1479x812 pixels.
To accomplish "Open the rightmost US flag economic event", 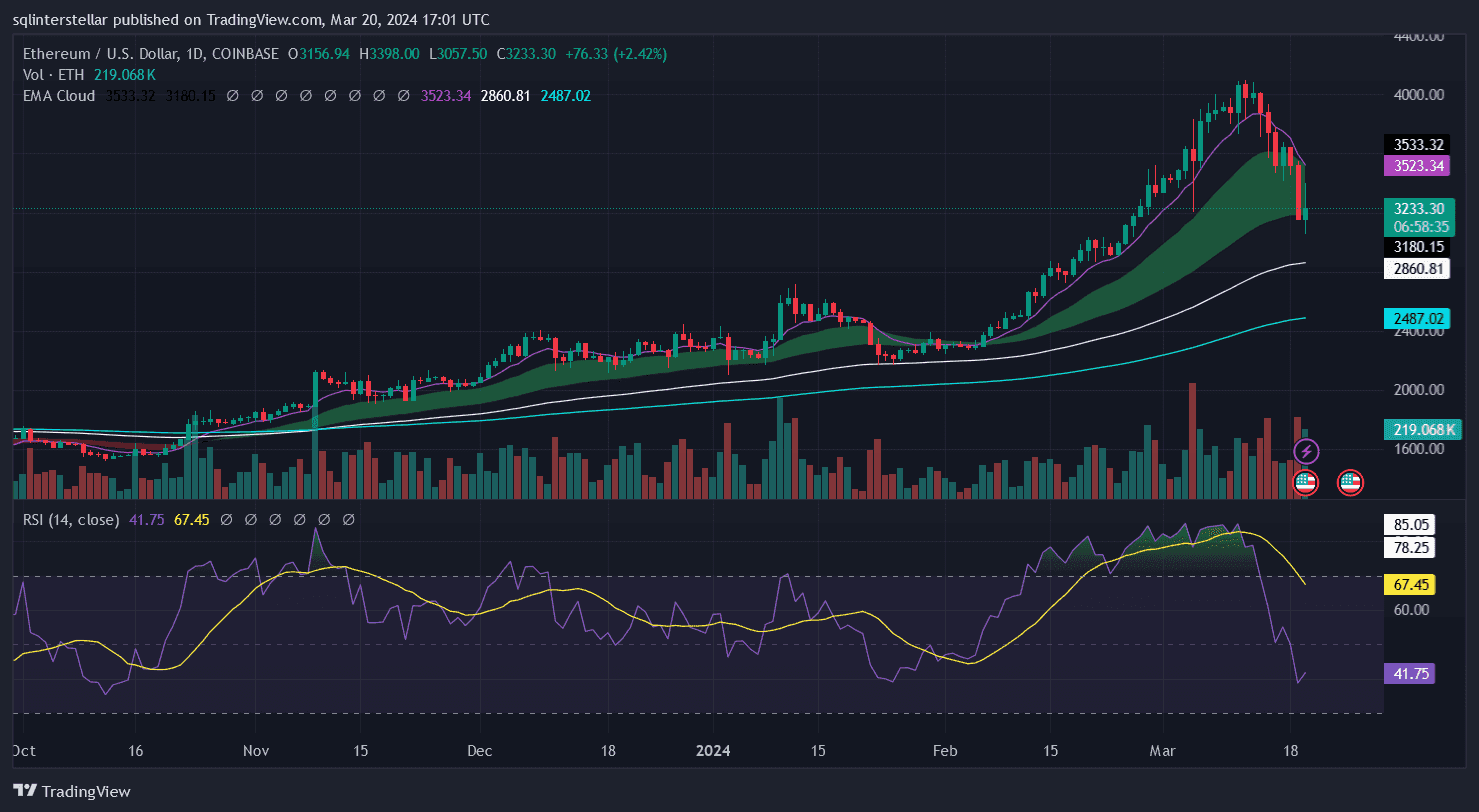I will [1350, 482].
